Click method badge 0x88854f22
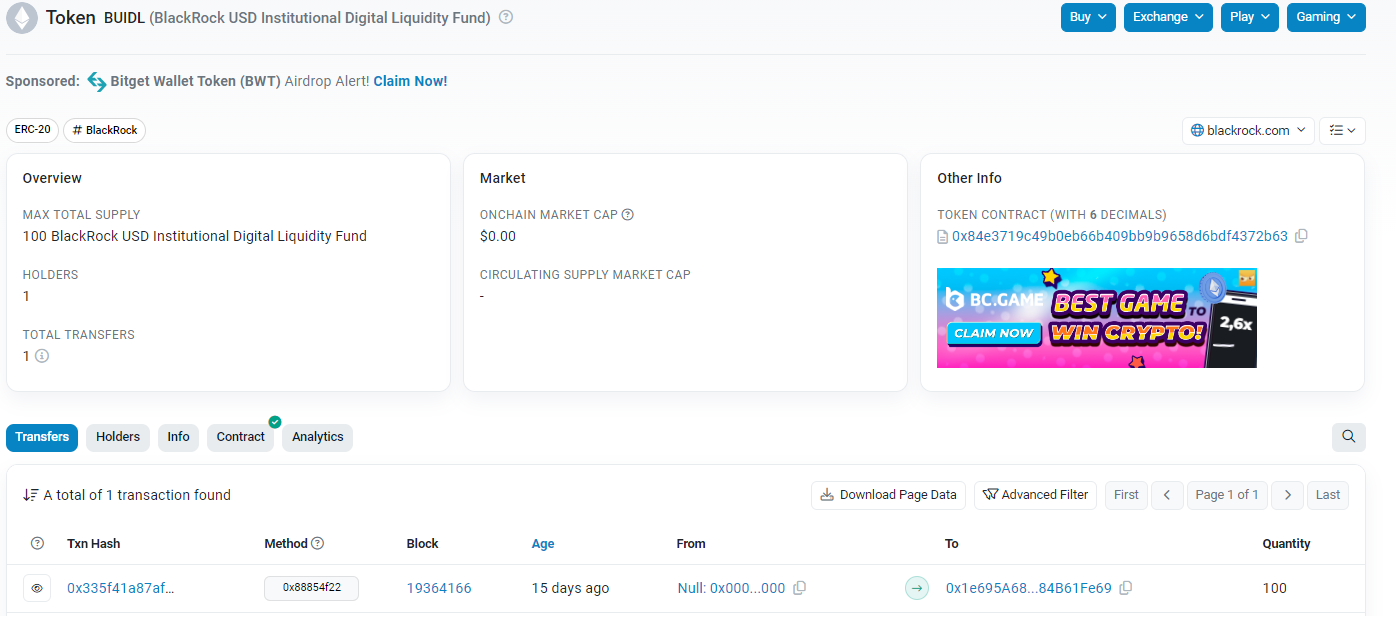This screenshot has height=617, width=1396. pos(311,588)
